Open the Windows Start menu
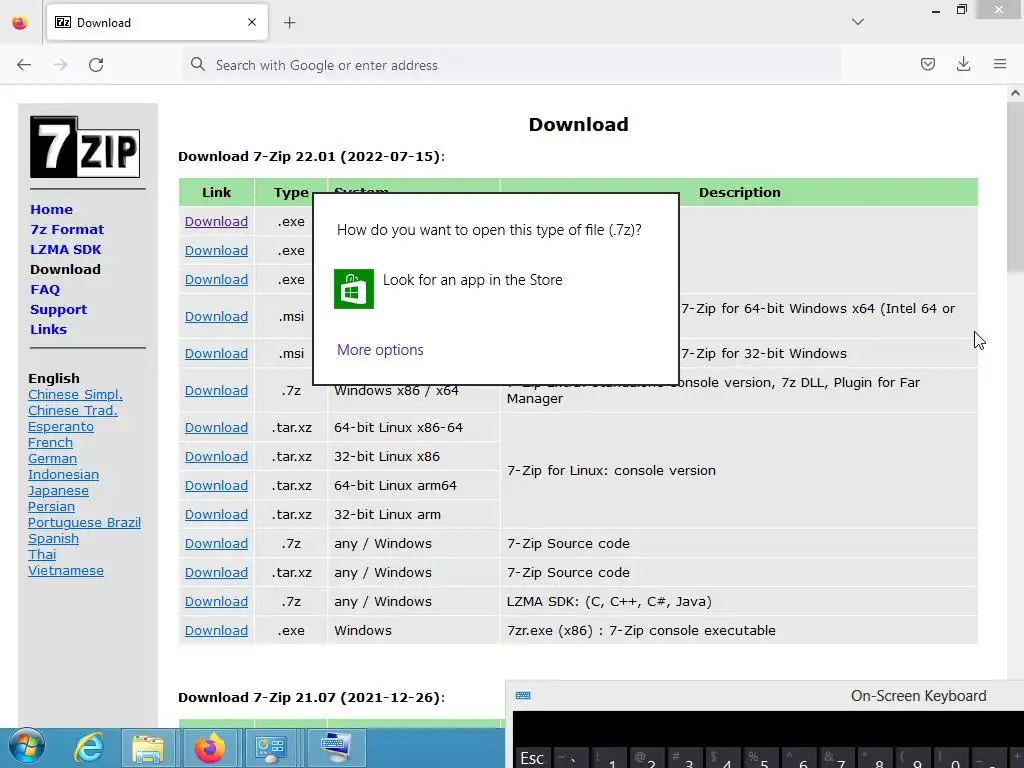 [26, 746]
